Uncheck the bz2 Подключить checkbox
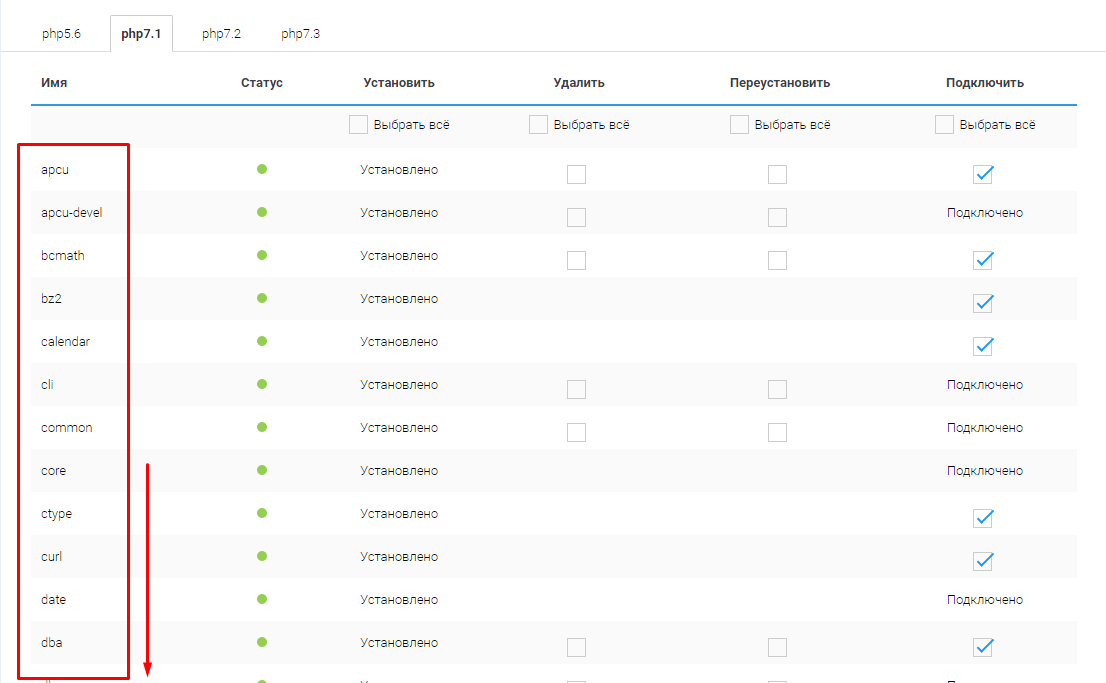The width and height of the screenshot is (1106, 683). (x=983, y=303)
